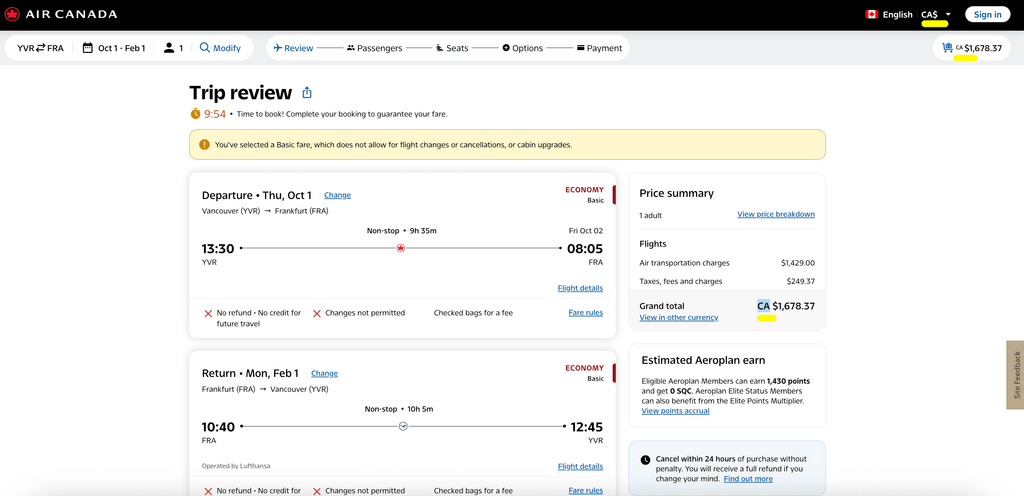Go to the Seats step
Viewport: 1024px width, 496px height.
[452, 48]
